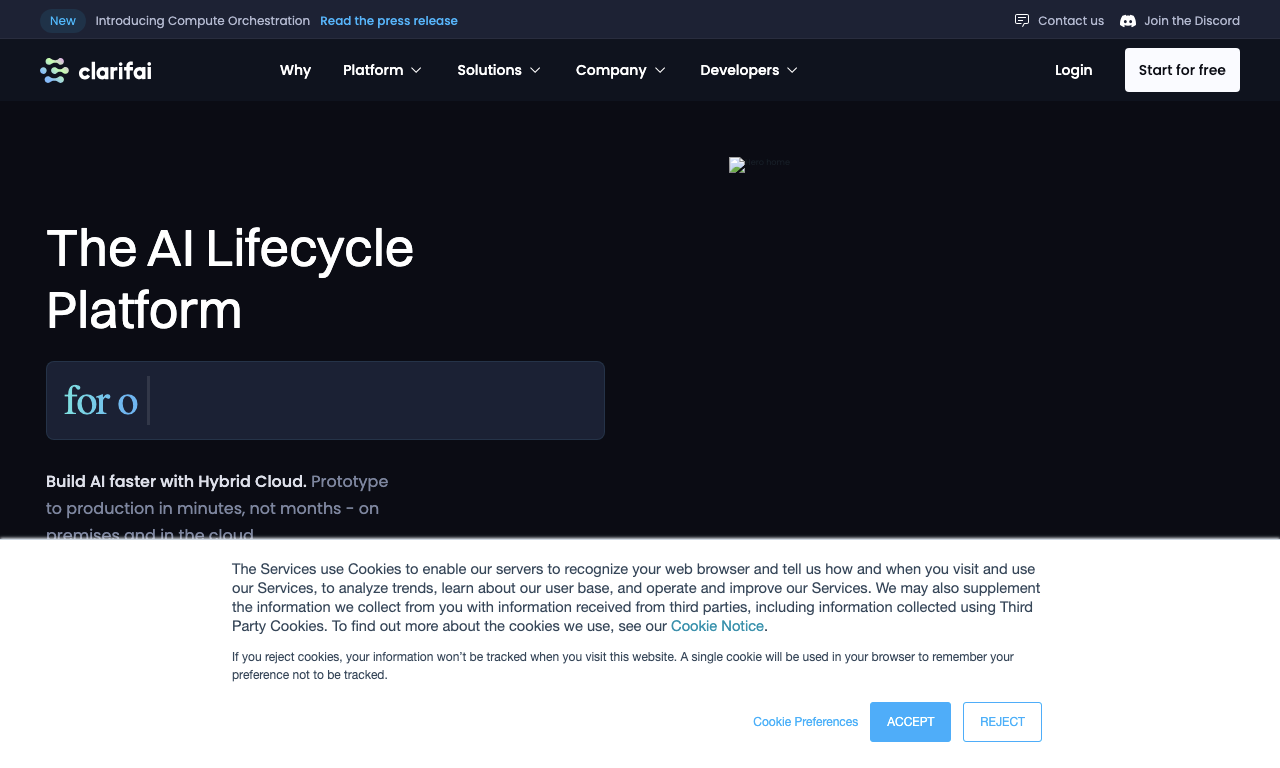Expand the Developers chevron
Screen dimensions: 1280x768
pyautogui.click(x=792, y=70)
